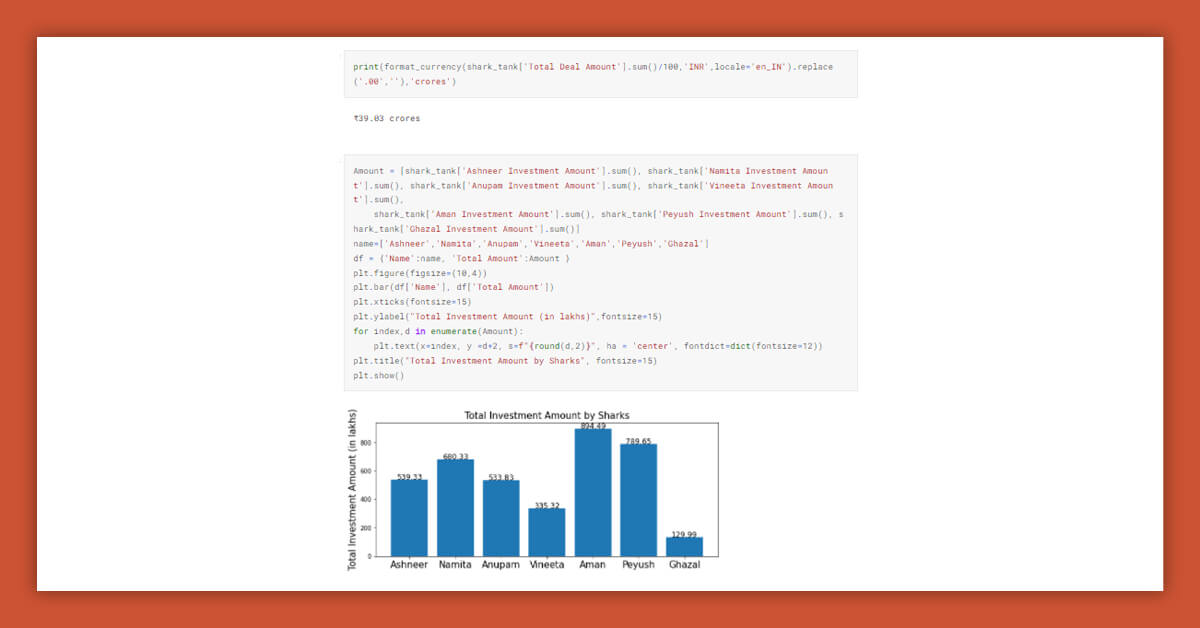Viewport: 1200px width, 628px height.
Task: Click the 'Anupam' x-axis label
Action: point(501,565)
